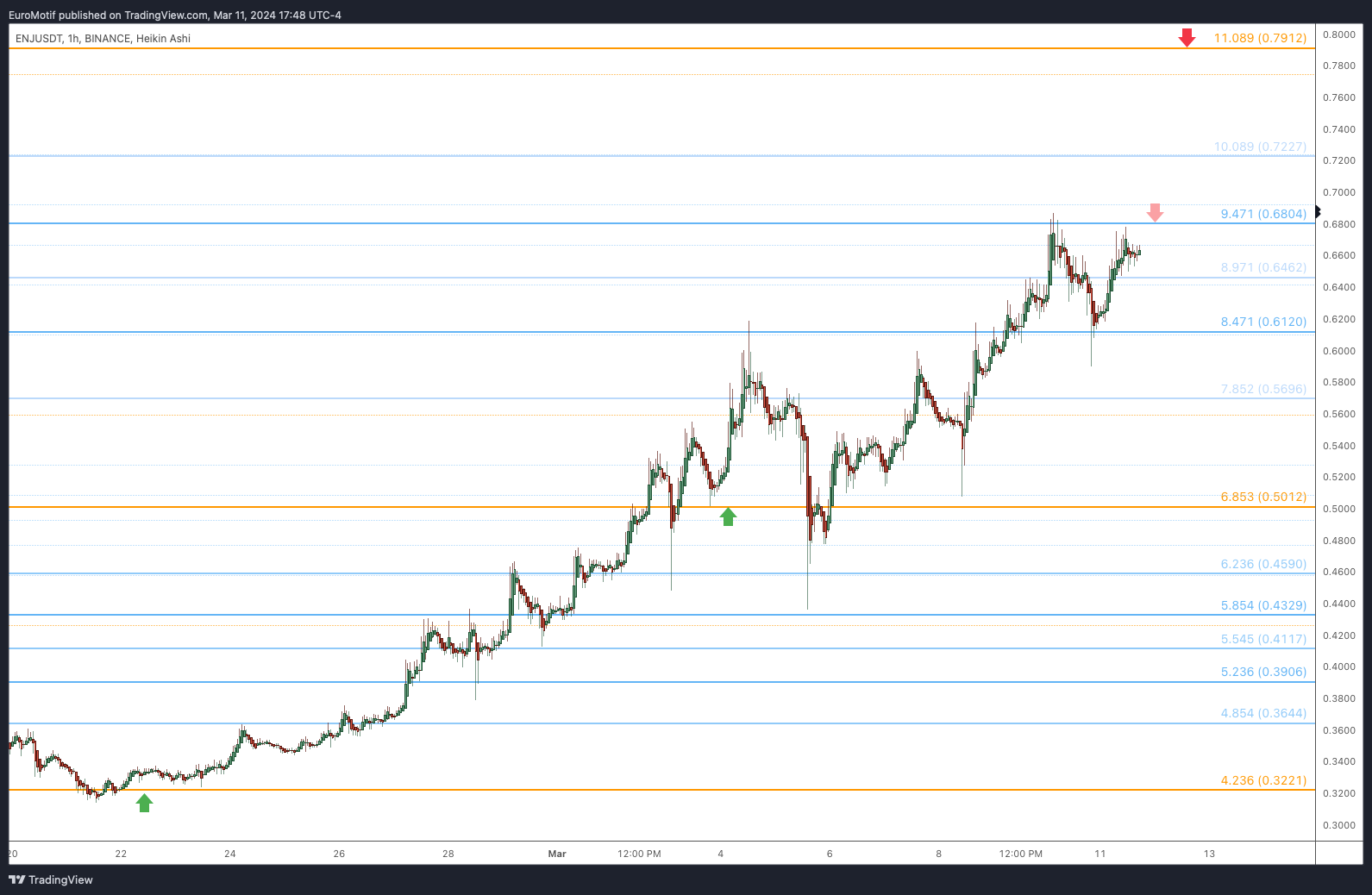This screenshot has width=1372, height=895.
Task: Select the 8.471 (0.6120) Fibonacci label
Action: (x=1263, y=322)
